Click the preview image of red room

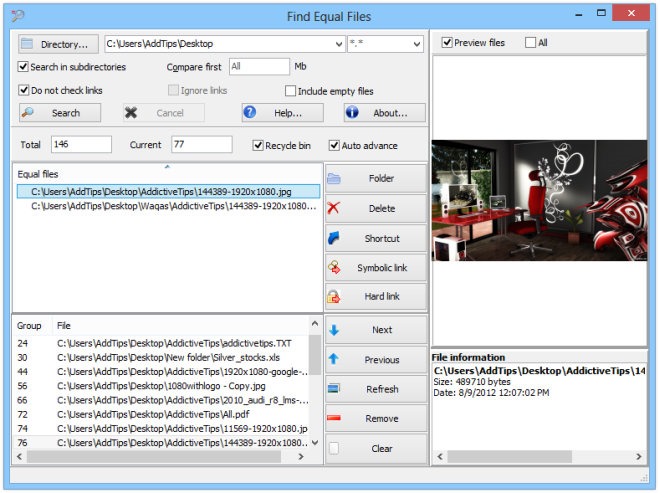539,200
